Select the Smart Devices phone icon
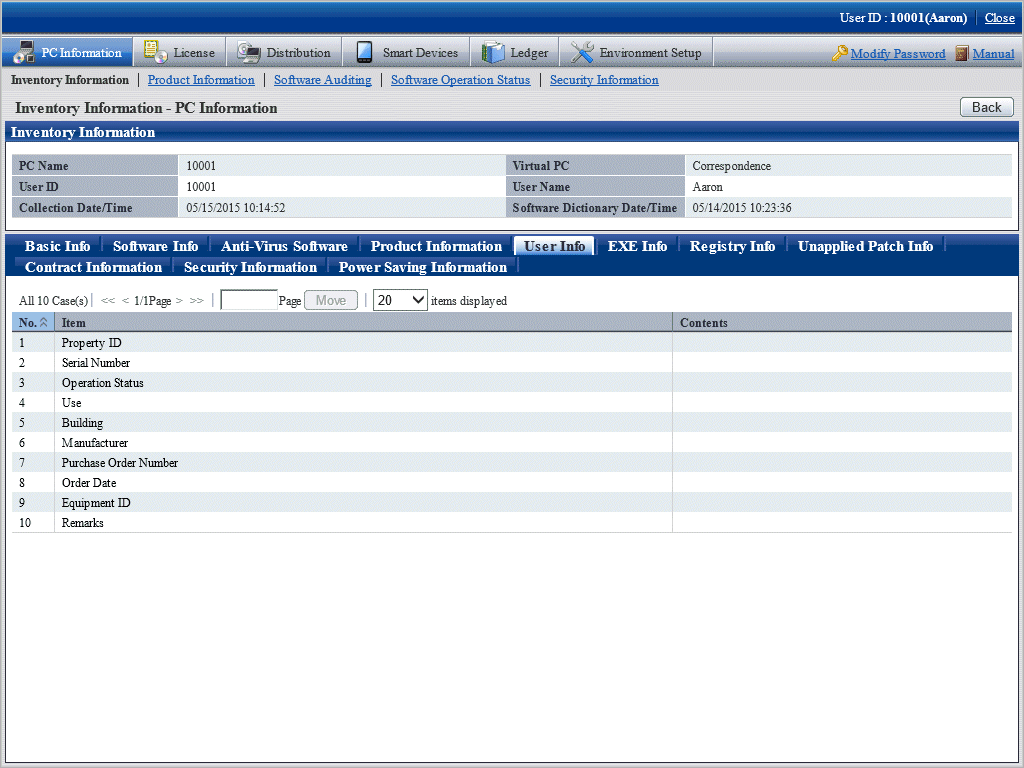The height and width of the screenshot is (768, 1024). tap(364, 52)
